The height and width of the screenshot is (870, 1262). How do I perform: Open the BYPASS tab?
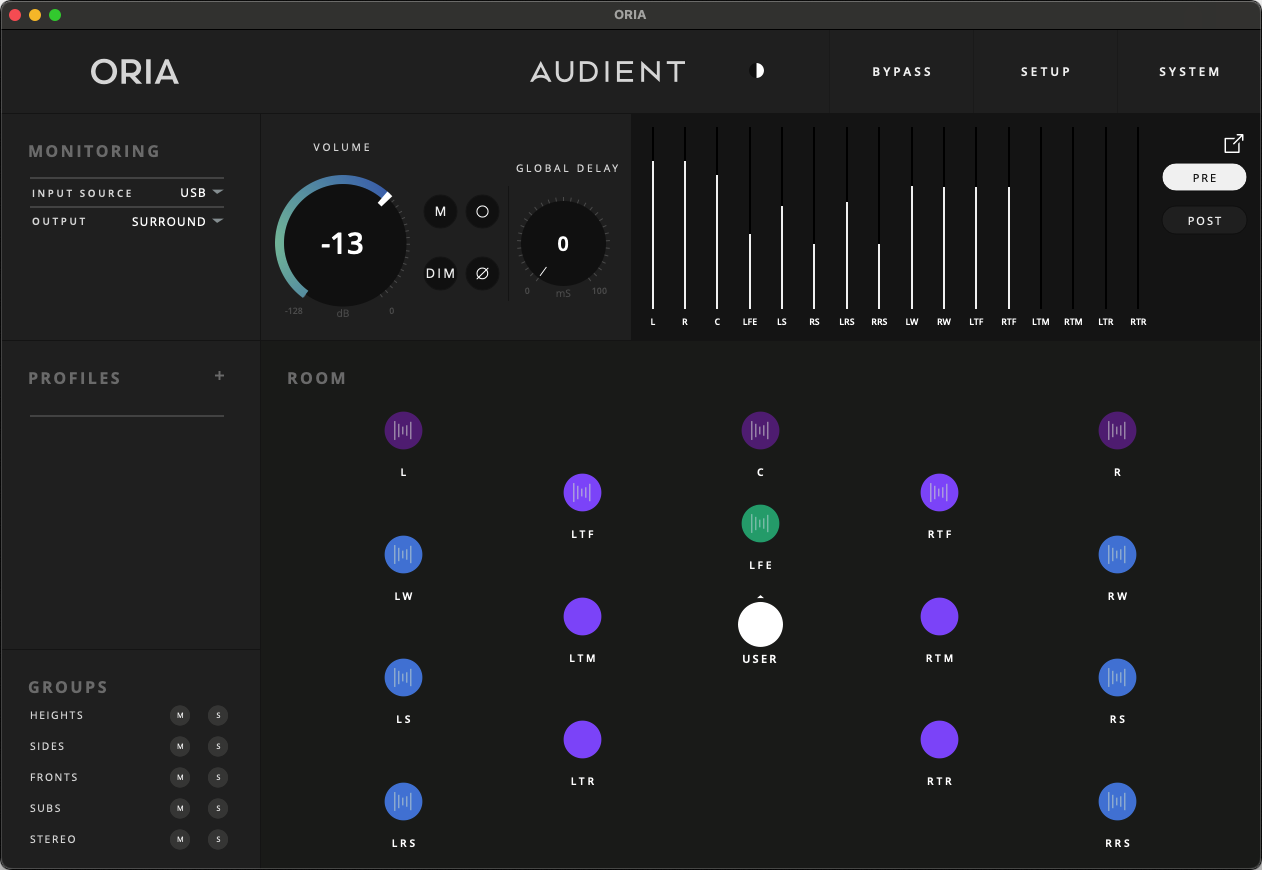902,72
